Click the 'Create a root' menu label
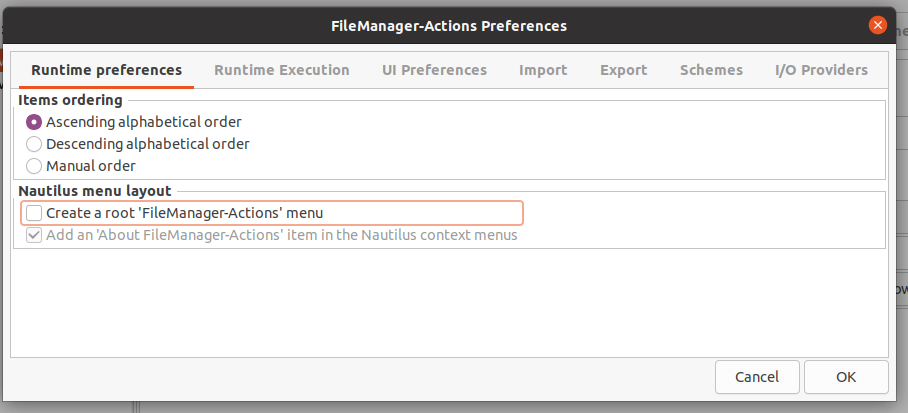 coord(184,213)
